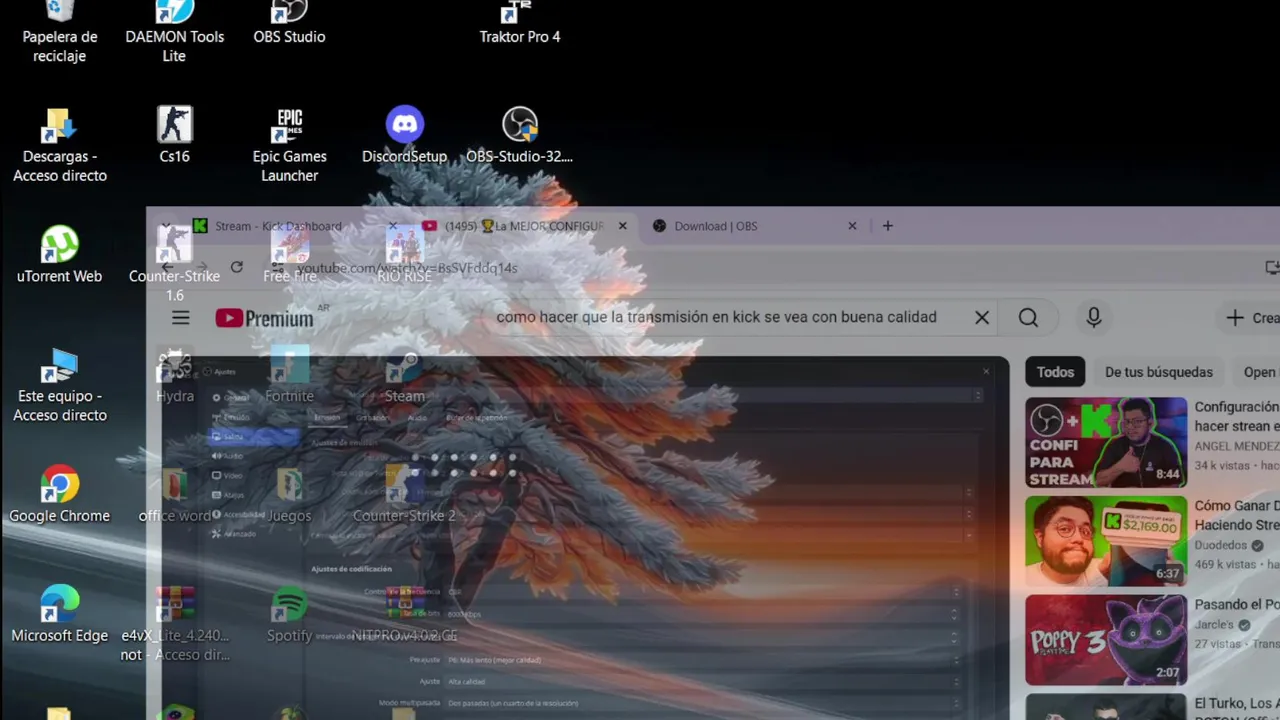Select the Traktor Pro 4 desktop icon
Screen dimensions: 1280x720
519,22
